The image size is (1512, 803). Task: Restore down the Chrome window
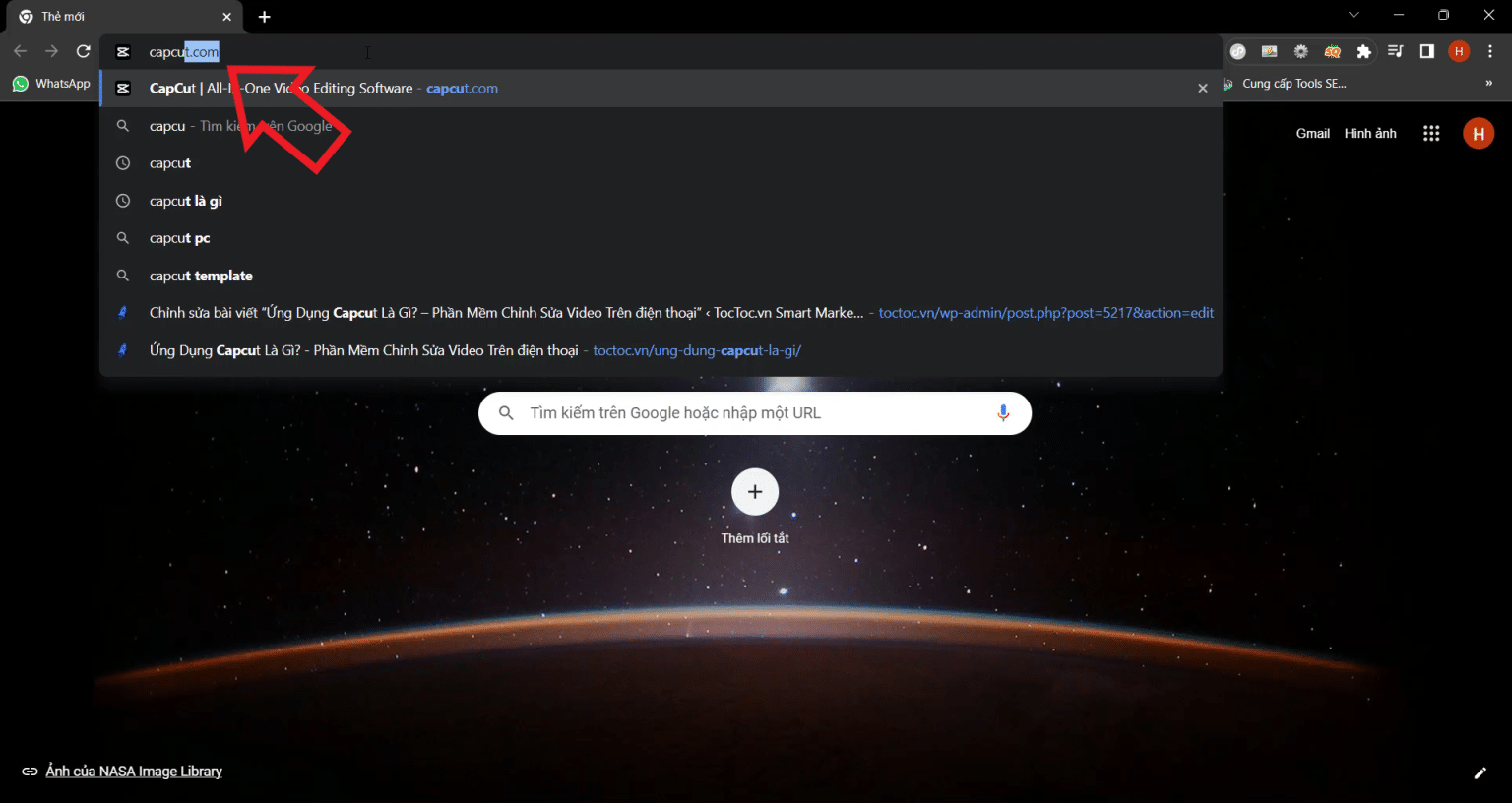tap(1444, 15)
